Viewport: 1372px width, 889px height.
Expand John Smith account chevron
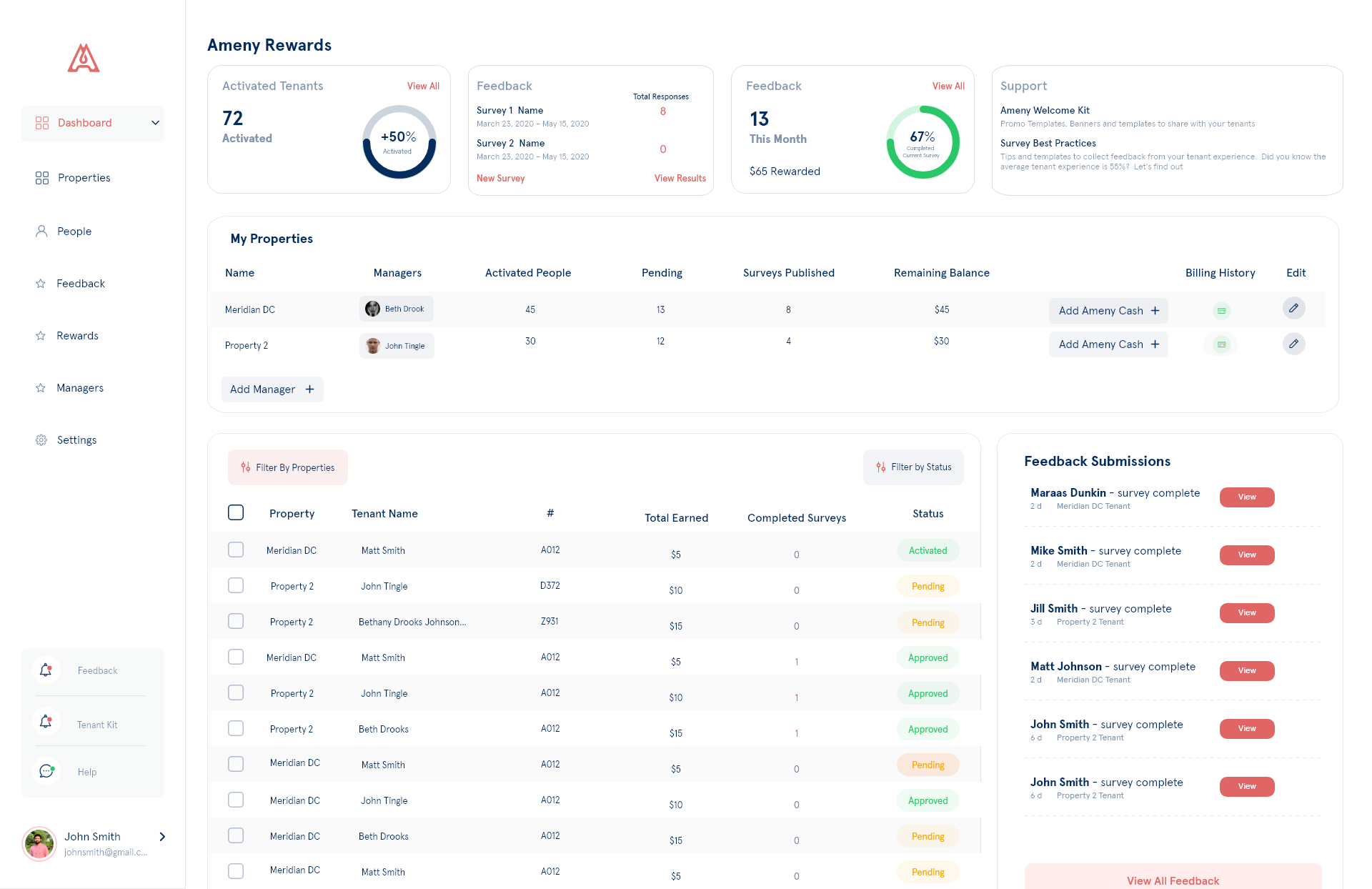pos(162,837)
